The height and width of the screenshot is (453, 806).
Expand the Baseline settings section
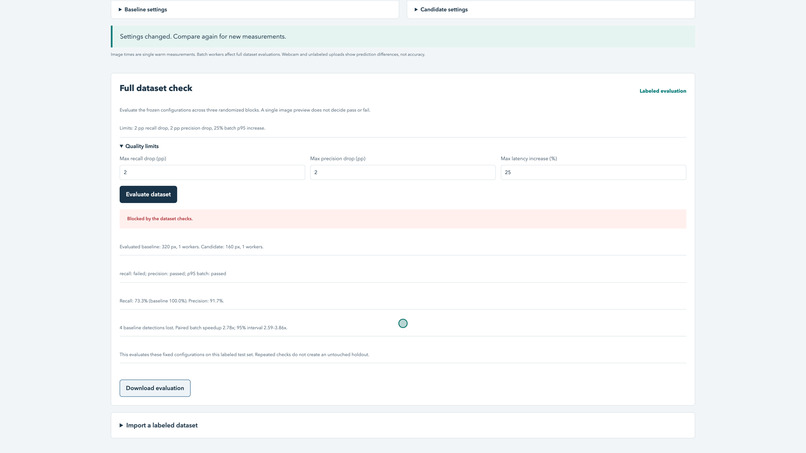143,9
